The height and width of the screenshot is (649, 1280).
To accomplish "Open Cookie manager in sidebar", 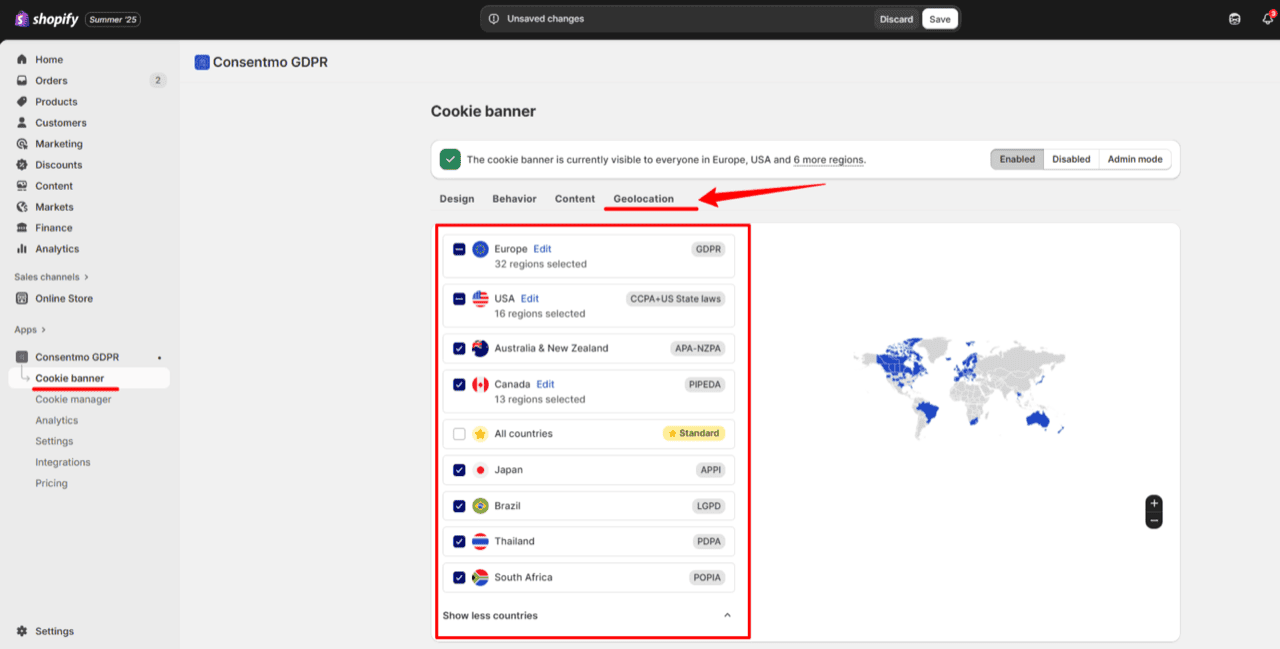I will click(73, 400).
